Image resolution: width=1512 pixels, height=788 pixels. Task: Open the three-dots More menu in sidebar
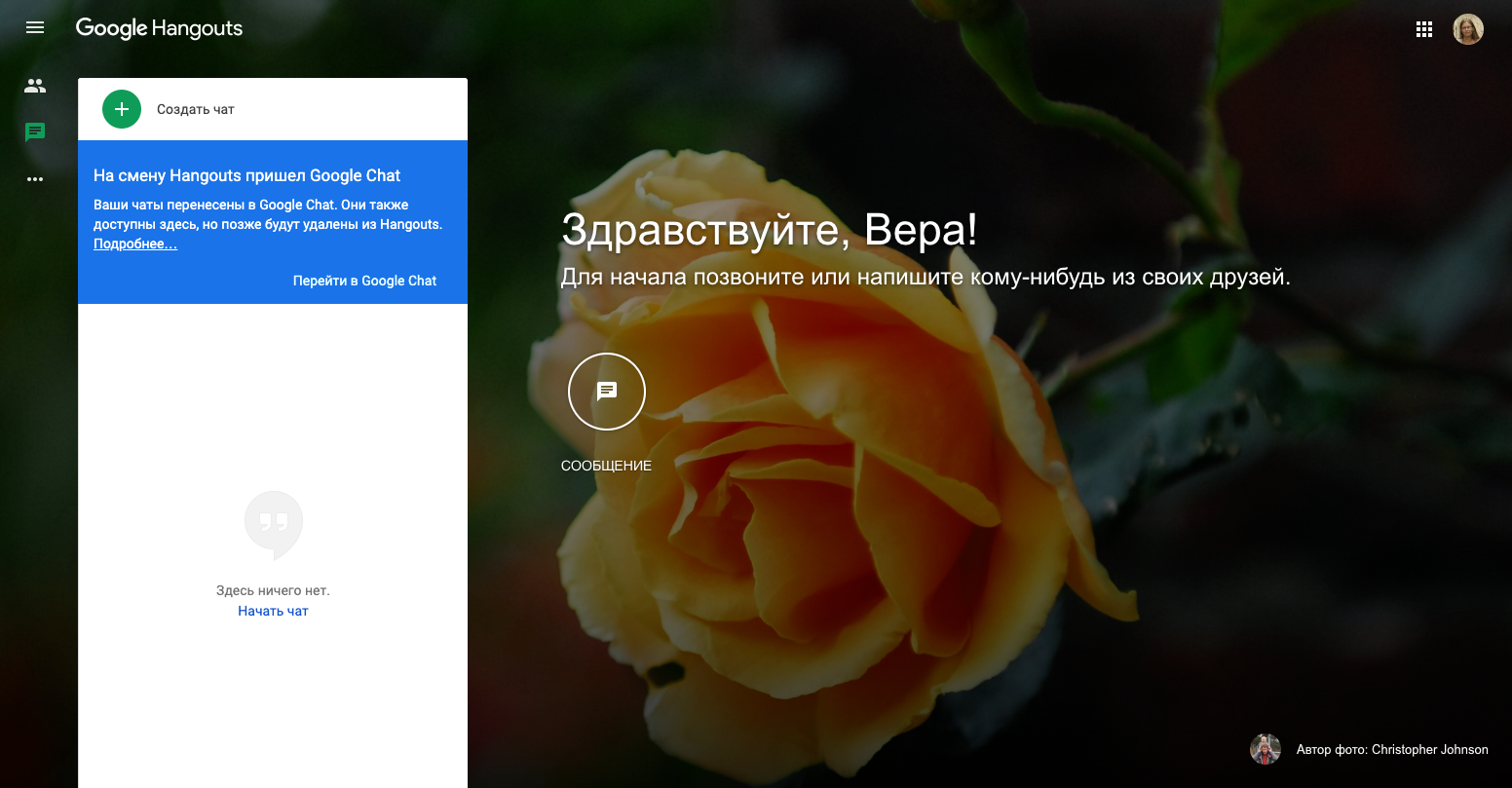(35, 179)
